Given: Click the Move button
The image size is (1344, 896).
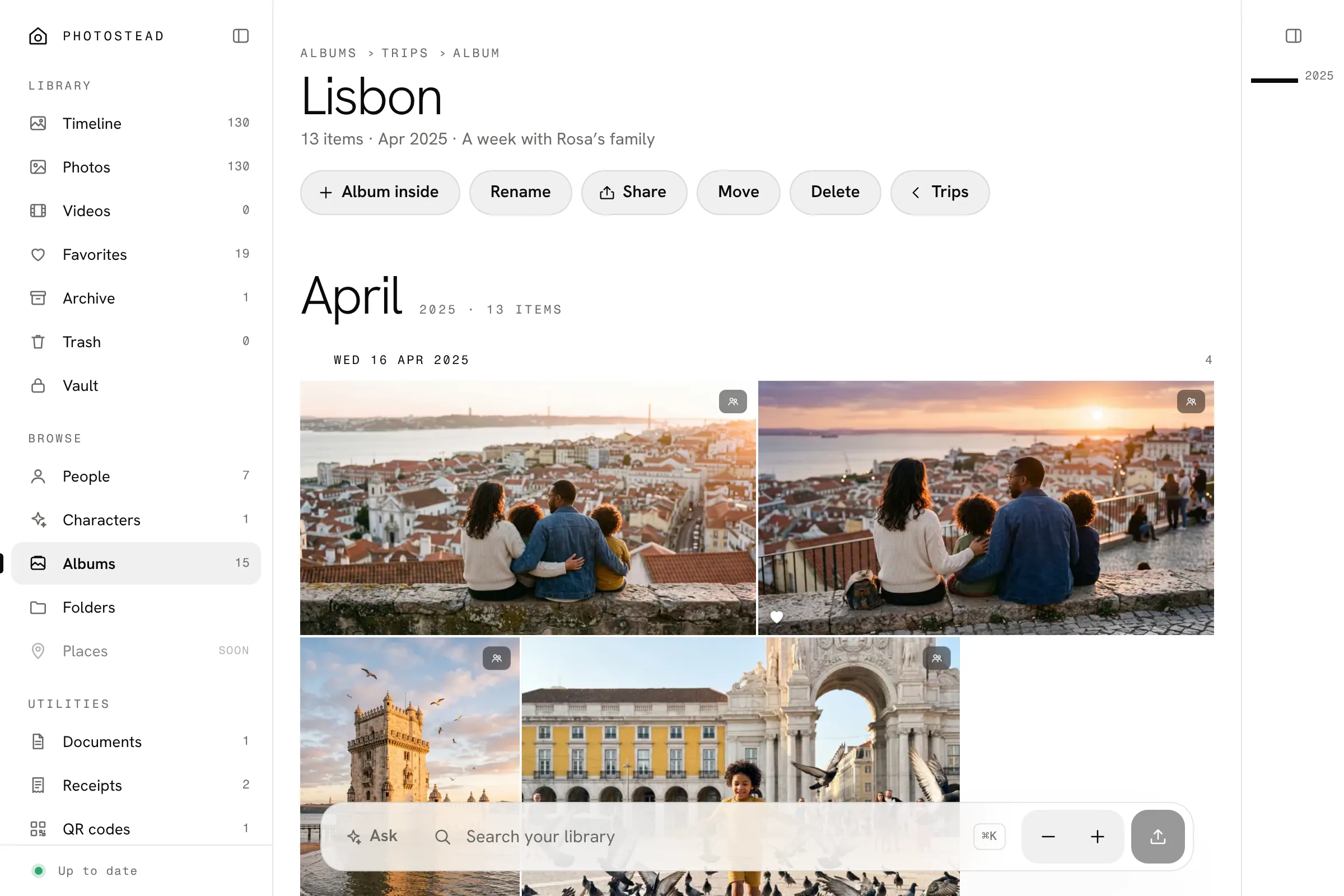Looking at the screenshot, I should pyautogui.click(x=738, y=193).
